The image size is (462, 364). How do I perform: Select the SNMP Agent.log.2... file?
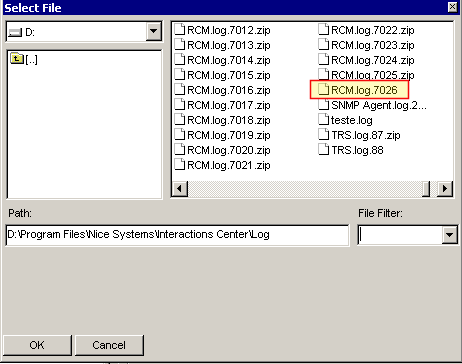click(373, 105)
